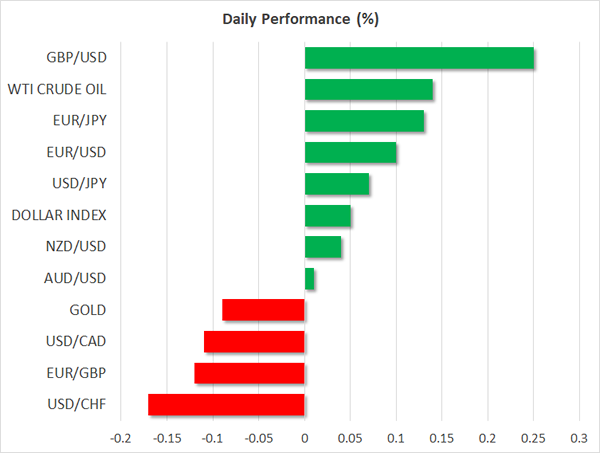Click the NZD/USD green bar
600x453 pixels.
(x=322, y=247)
